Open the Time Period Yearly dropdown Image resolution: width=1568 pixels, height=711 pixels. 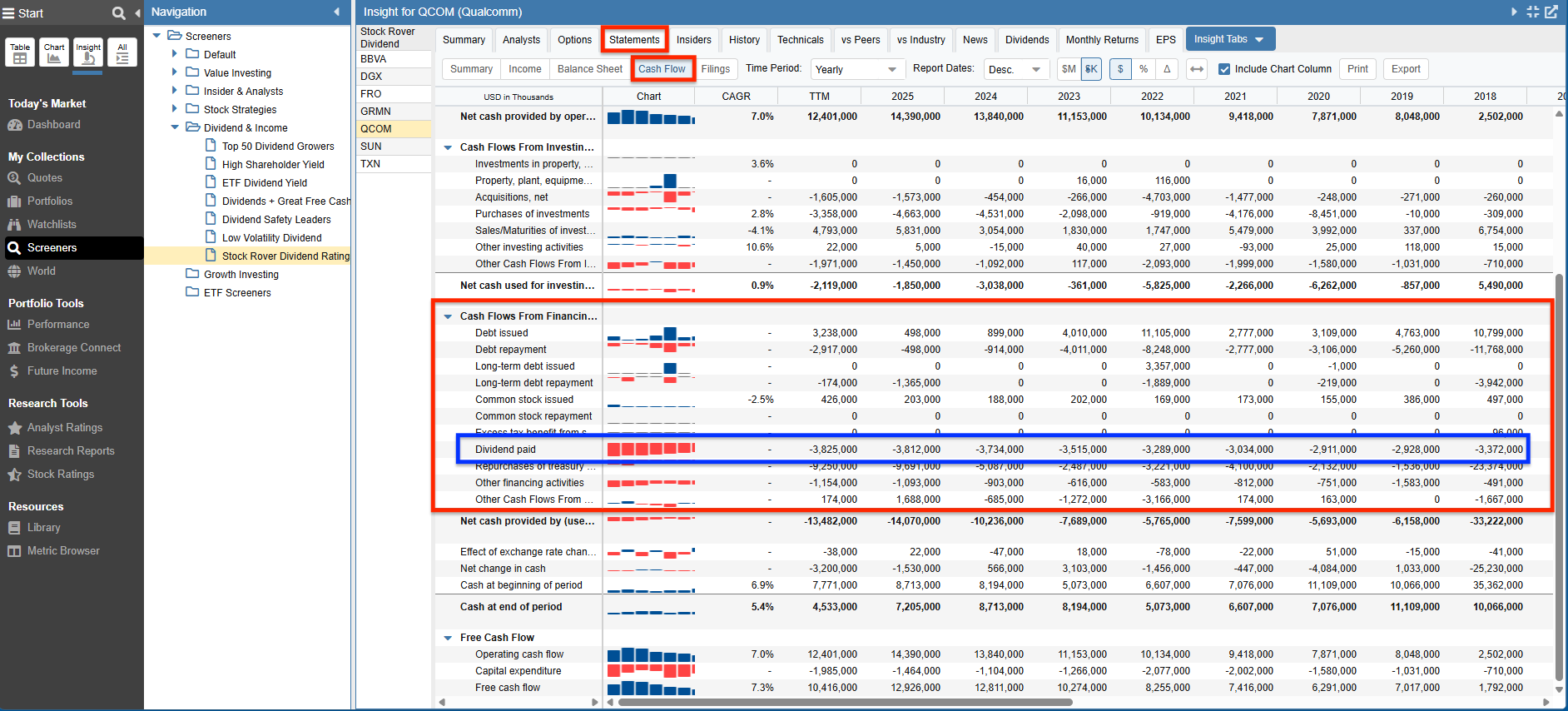click(858, 69)
